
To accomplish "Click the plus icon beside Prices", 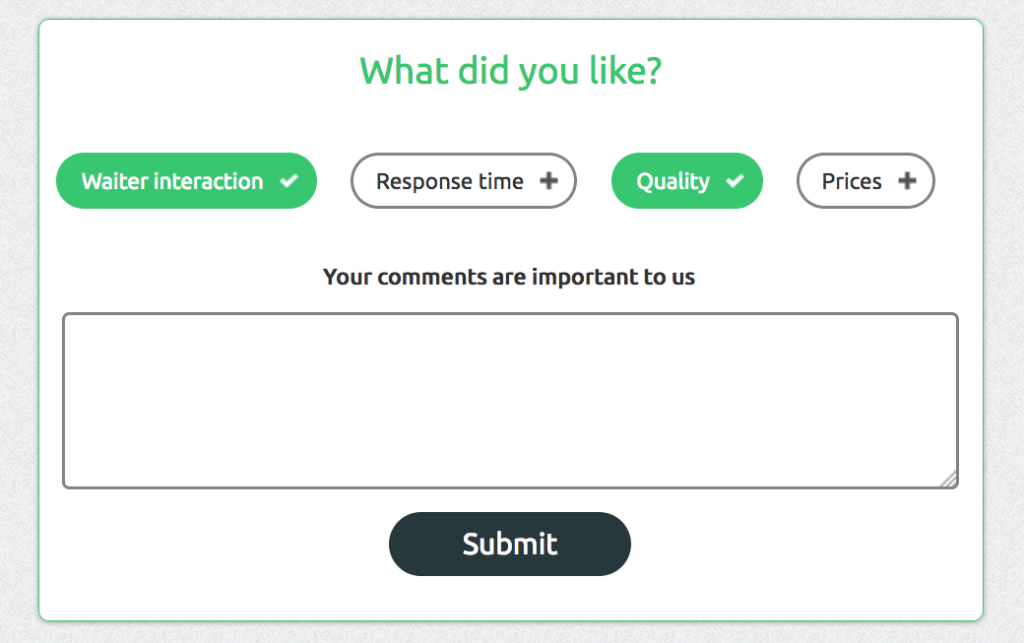I will [x=906, y=181].
